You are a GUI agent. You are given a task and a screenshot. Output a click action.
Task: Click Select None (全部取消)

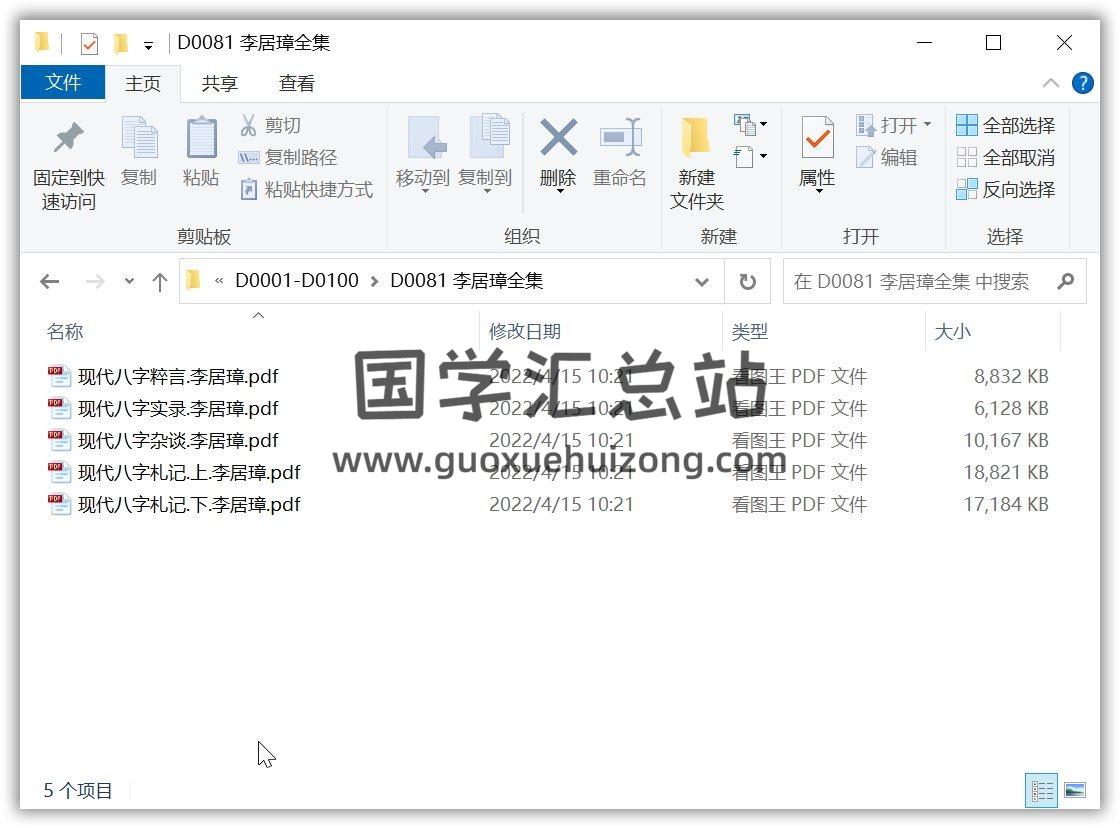1006,157
